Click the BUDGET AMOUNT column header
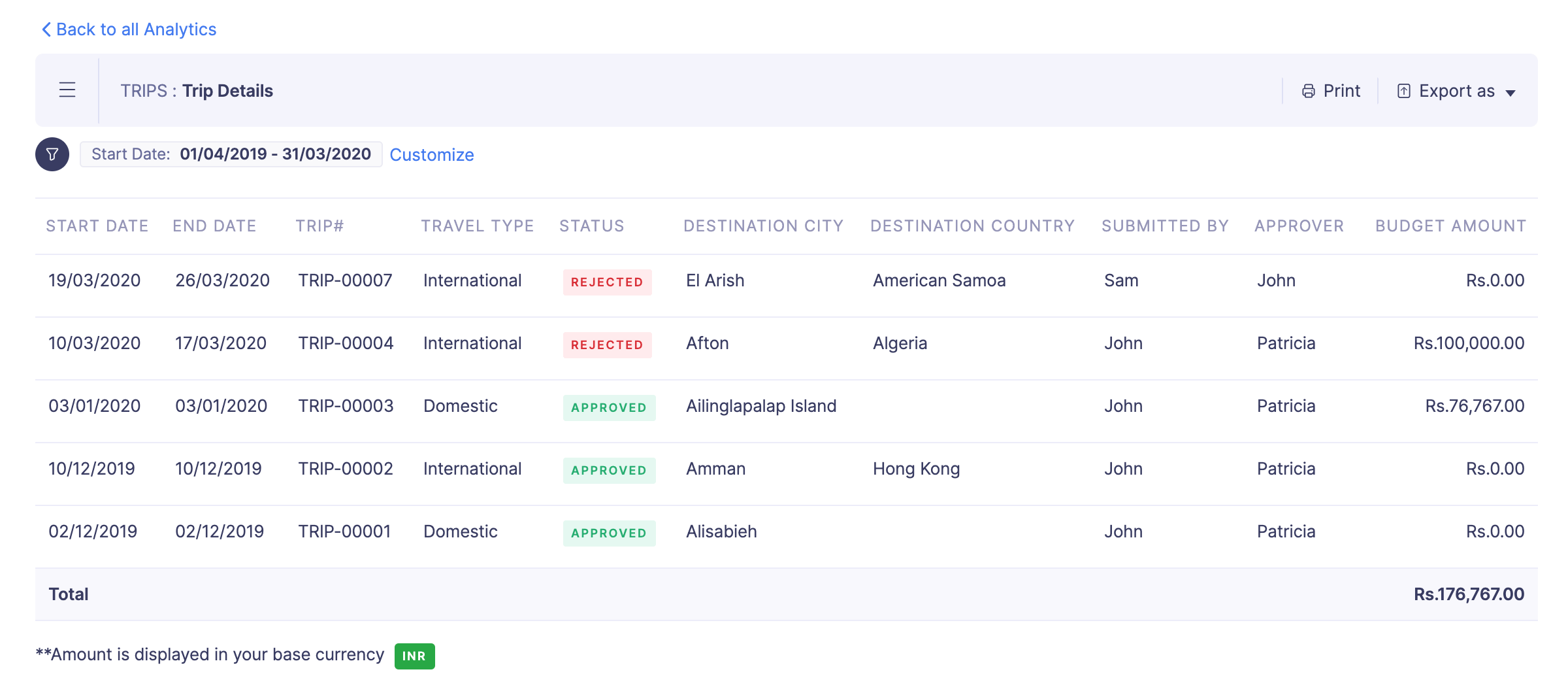The width and height of the screenshot is (1568, 693). click(x=1451, y=226)
